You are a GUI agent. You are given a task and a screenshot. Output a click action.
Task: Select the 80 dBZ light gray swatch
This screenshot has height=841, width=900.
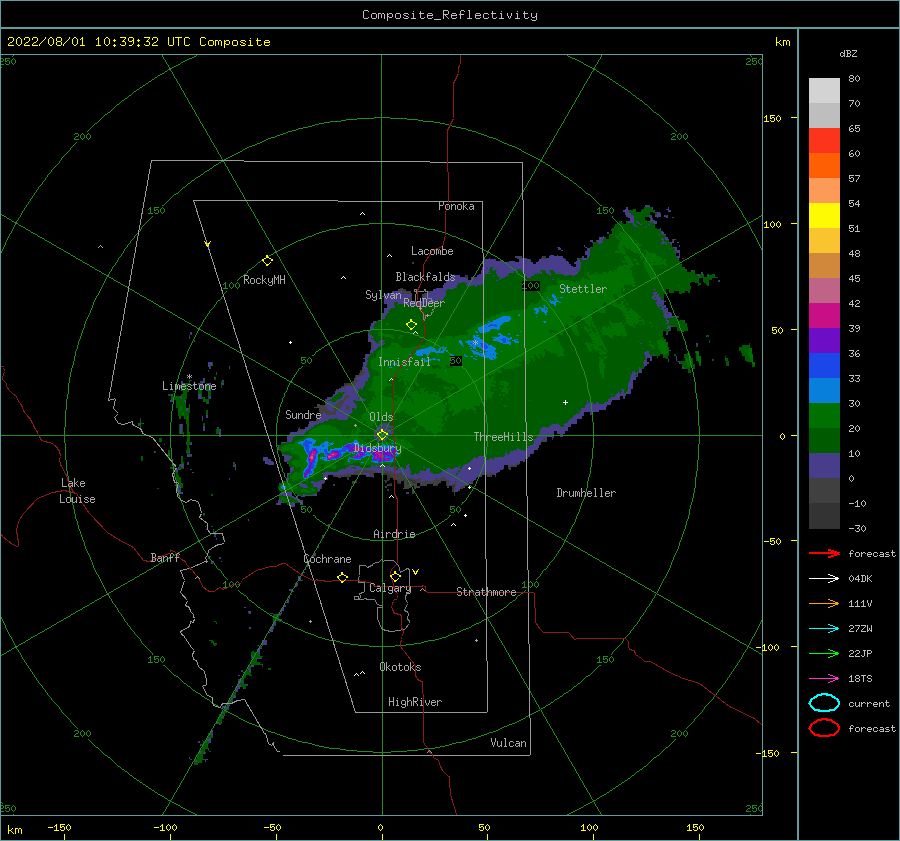coord(824,91)
